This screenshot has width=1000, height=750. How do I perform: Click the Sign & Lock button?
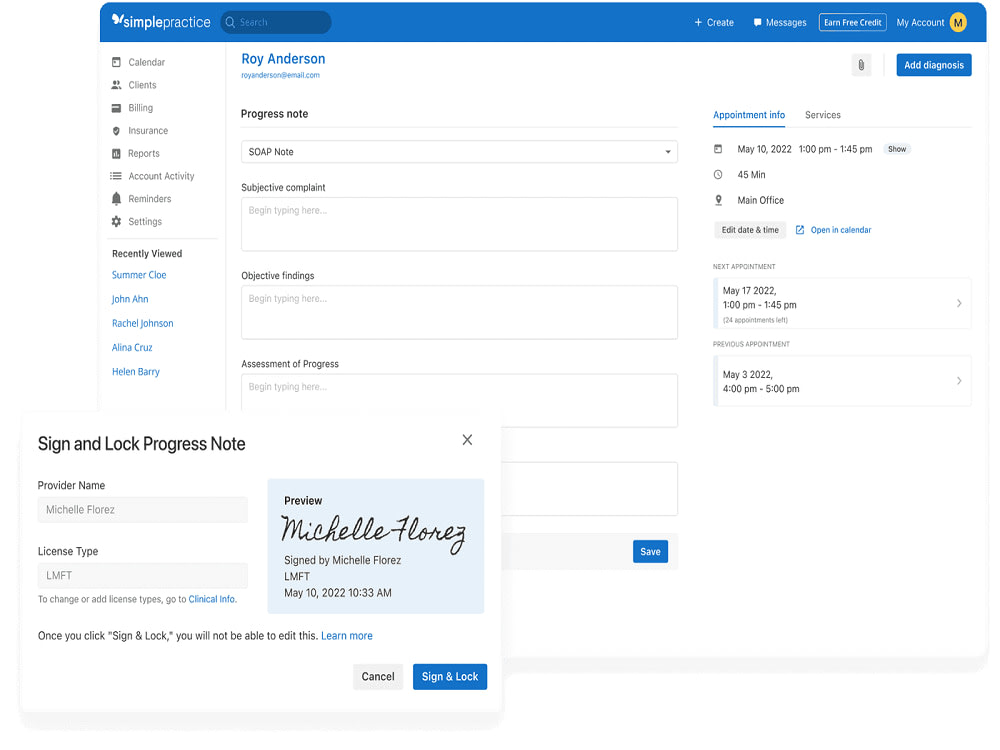(450, 677)
